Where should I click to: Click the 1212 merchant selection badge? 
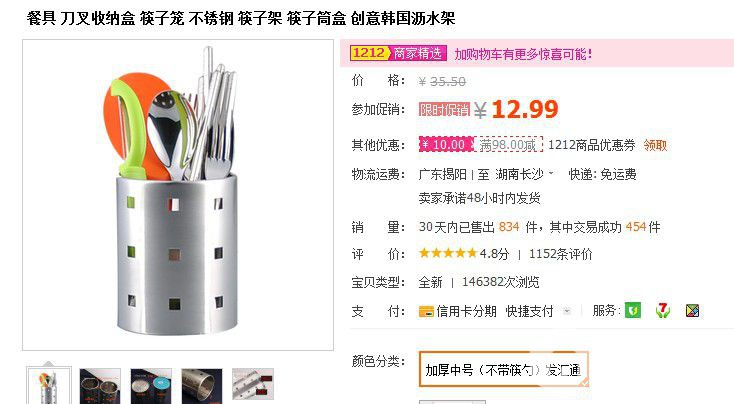[x=398, y=53]
